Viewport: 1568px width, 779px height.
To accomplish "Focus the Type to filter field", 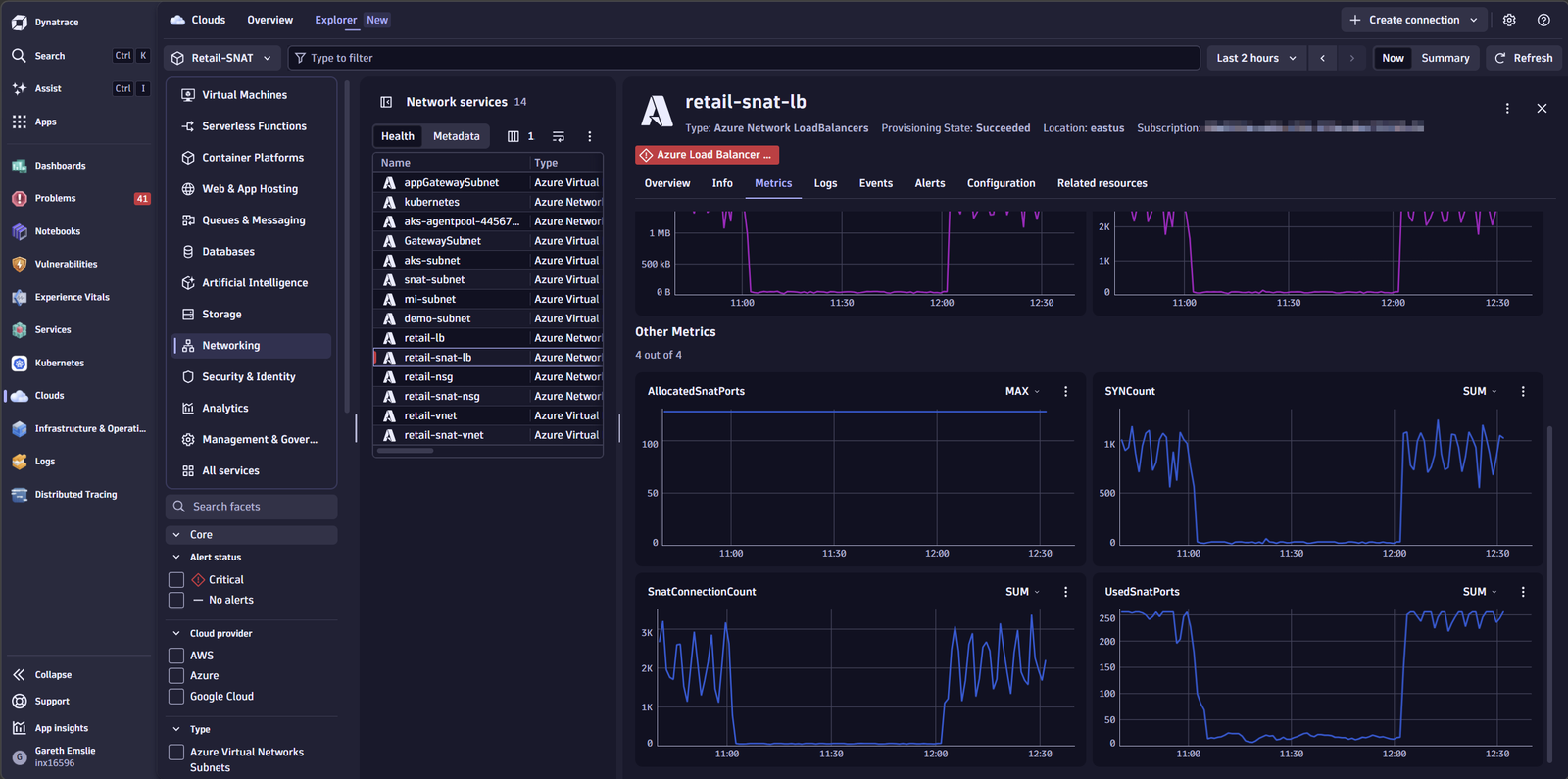I will [x=744, y=58].
